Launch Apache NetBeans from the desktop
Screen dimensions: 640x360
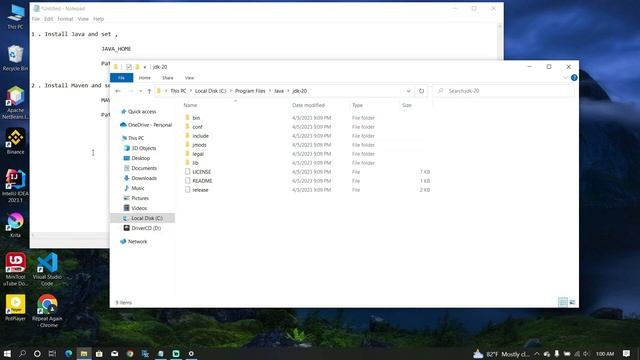pos(16,102)
